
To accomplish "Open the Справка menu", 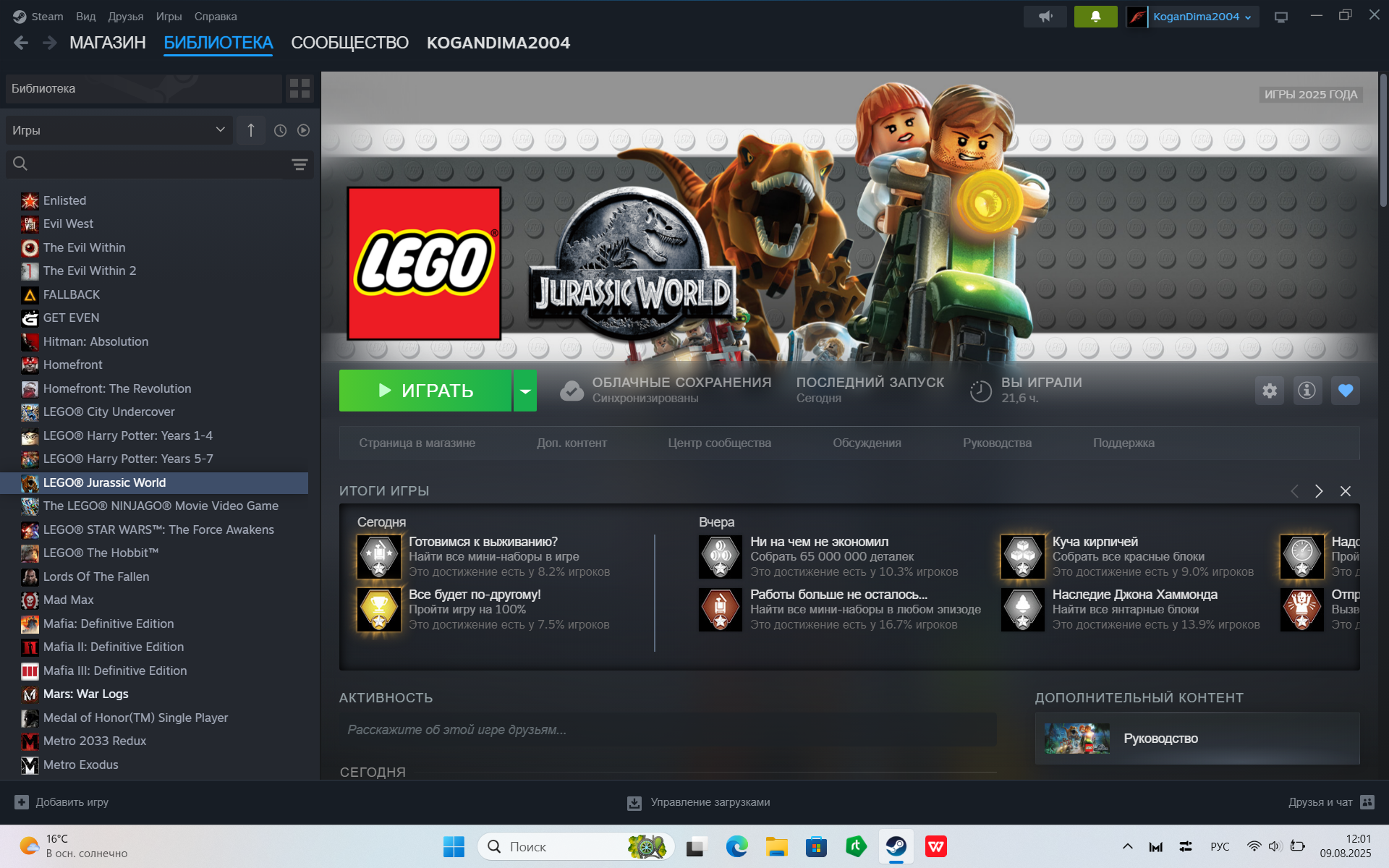I will (x=216, y=17).
